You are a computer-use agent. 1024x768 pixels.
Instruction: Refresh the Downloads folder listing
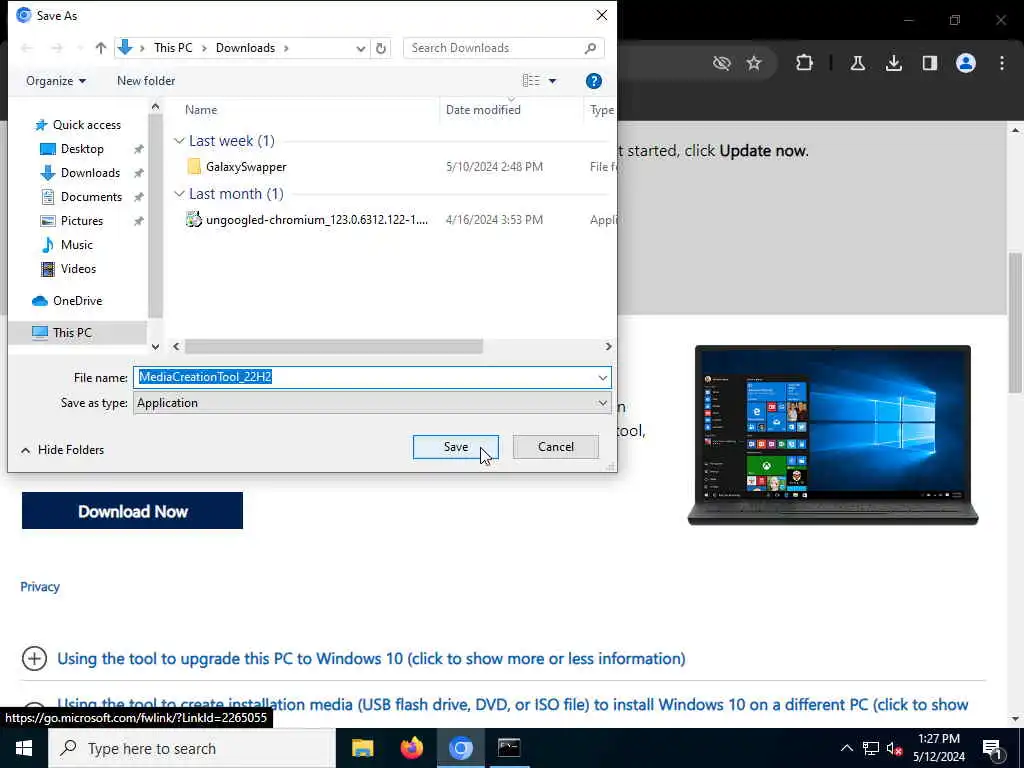pos(381,48)
